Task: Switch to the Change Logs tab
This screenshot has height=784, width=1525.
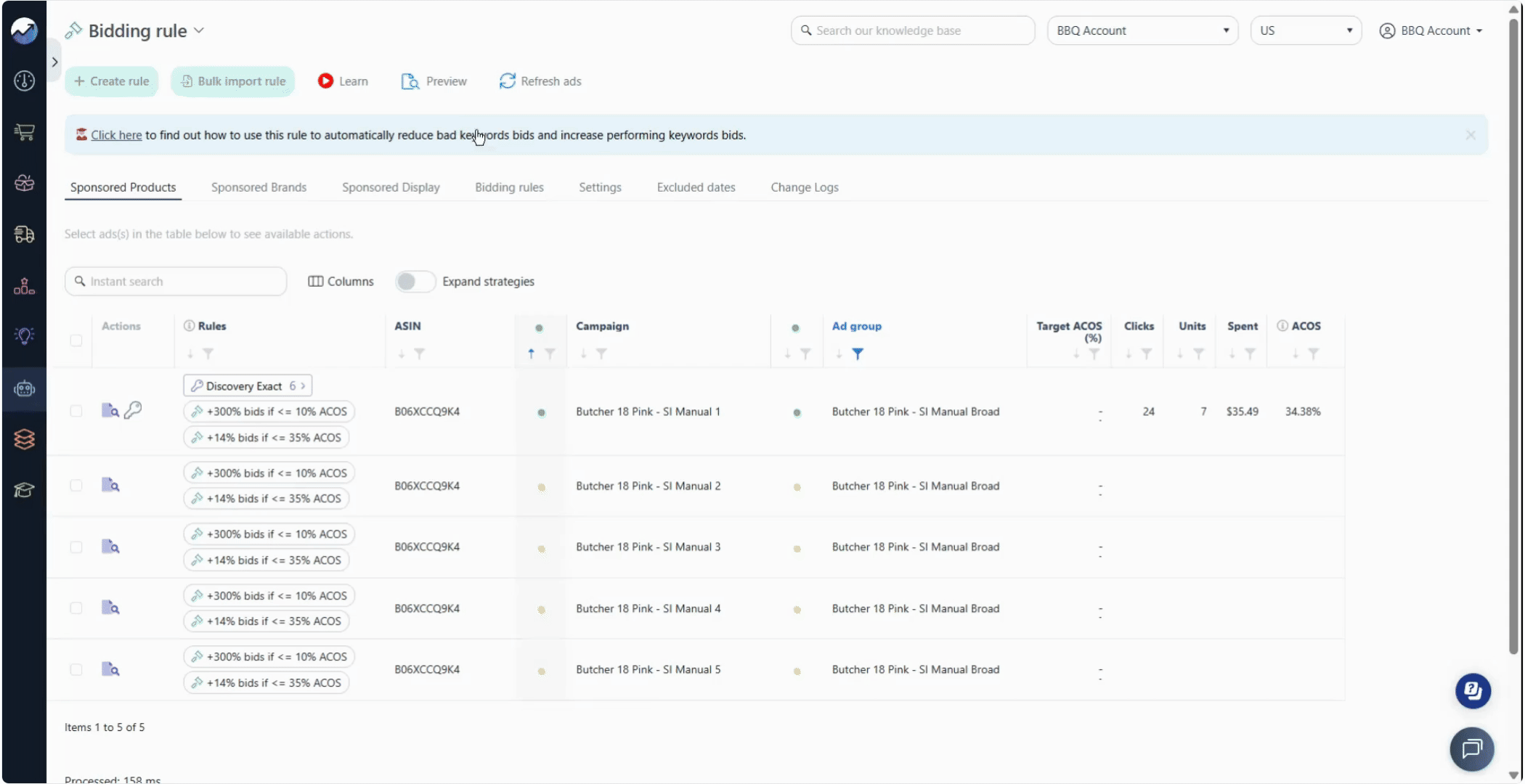Action: coord(804,187)
